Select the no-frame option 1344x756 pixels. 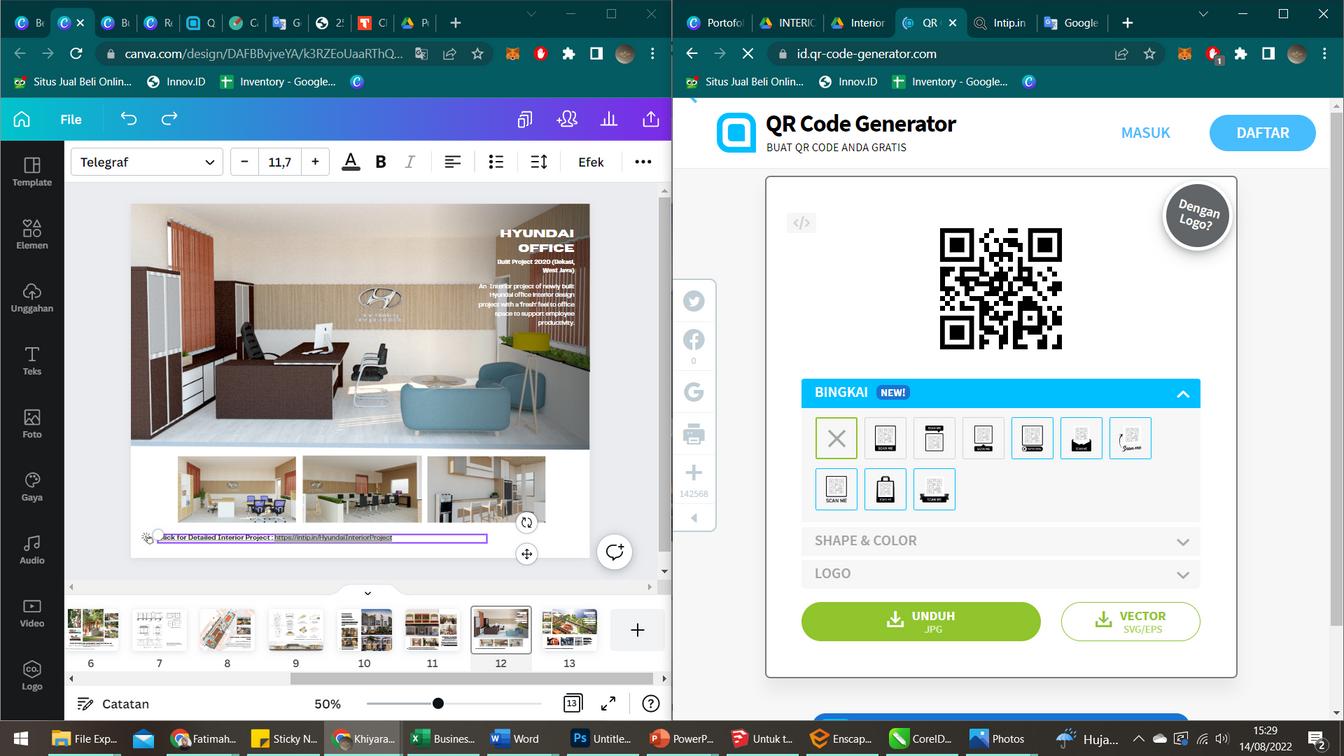[x=836, y=438]
